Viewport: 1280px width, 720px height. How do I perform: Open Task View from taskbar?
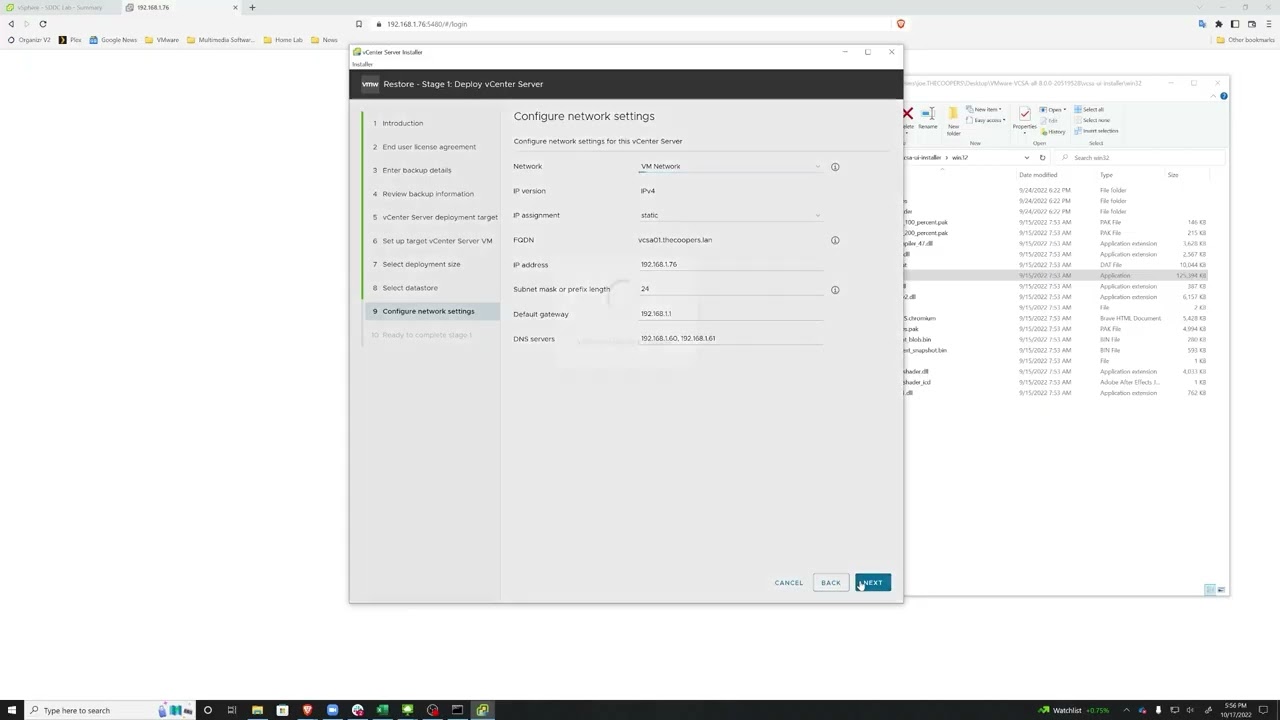click(x=232, y=710)
